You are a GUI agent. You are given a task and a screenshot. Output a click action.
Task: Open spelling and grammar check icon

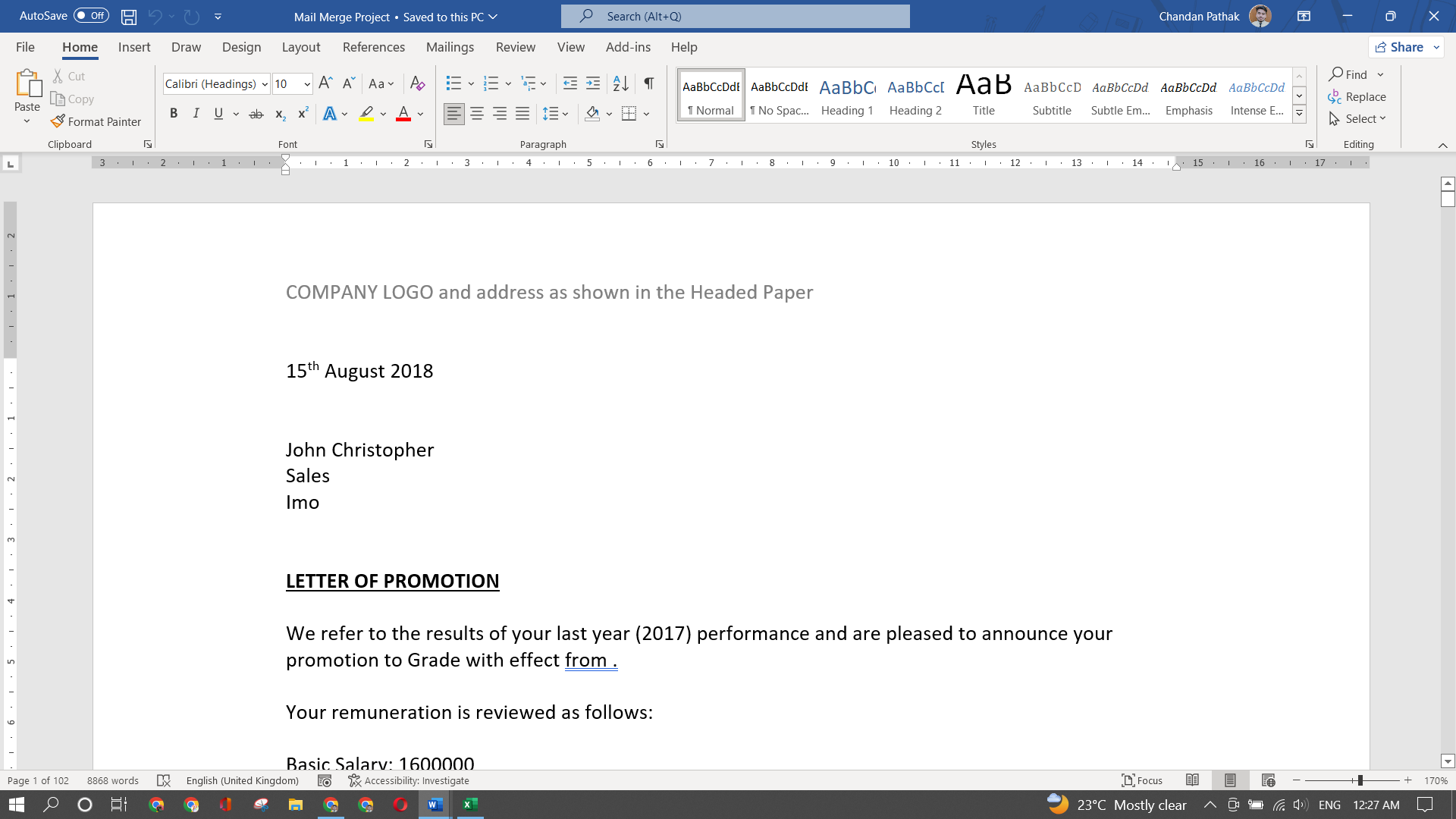click(x=163, y=780)
